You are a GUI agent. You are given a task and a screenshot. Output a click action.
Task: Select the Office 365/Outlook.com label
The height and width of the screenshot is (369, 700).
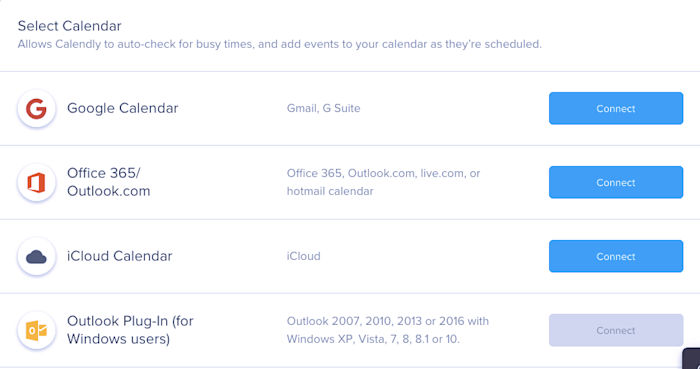tap(108, 182)
